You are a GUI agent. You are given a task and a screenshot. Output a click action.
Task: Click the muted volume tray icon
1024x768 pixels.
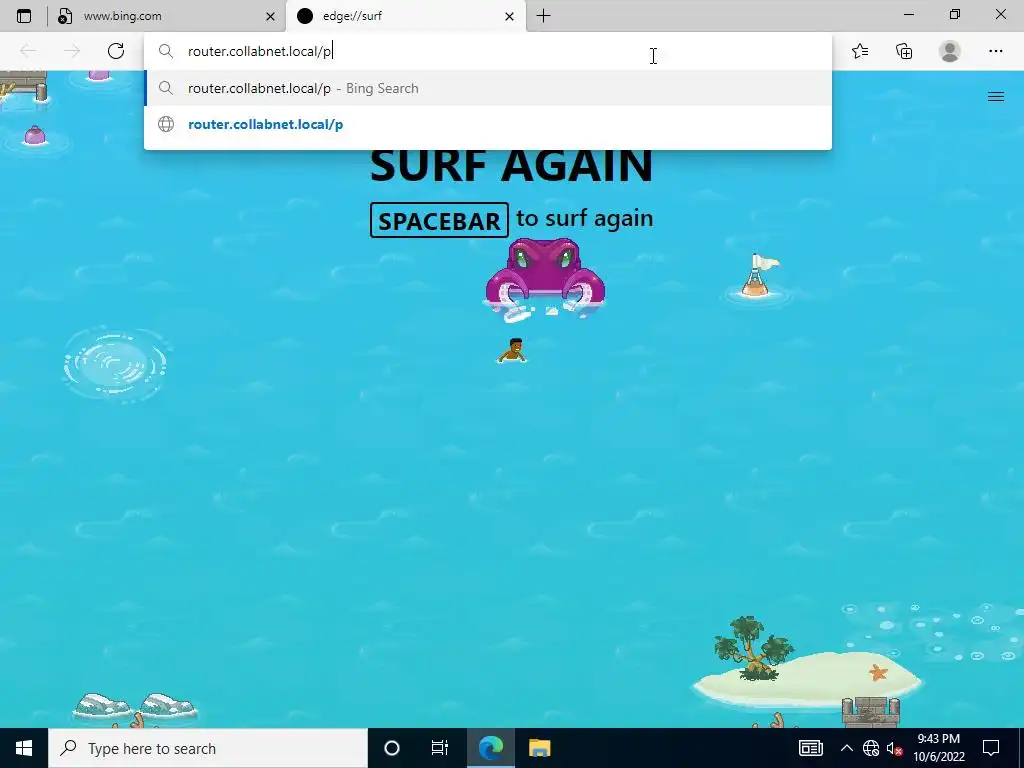[894, 748]
